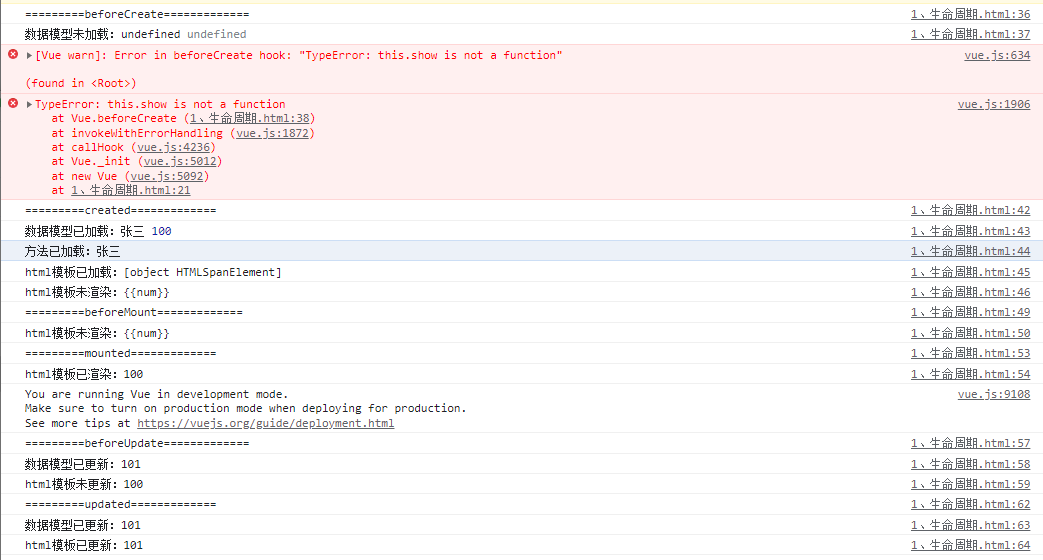Select the html模板已更新: 101 log line
1043x560 pixels.
(84, 545)
